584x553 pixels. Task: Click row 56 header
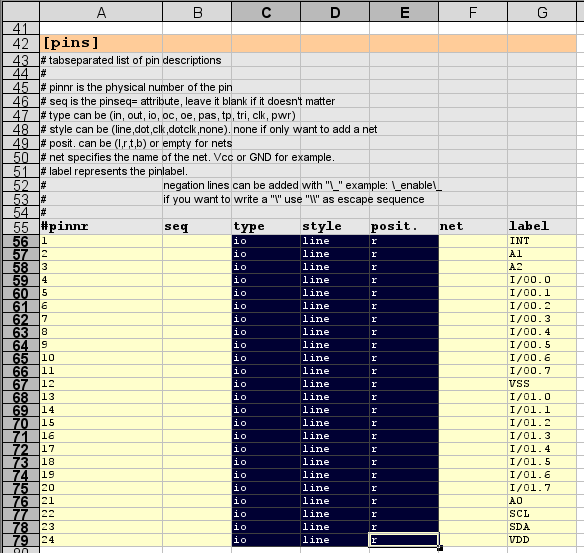[20, 241]
